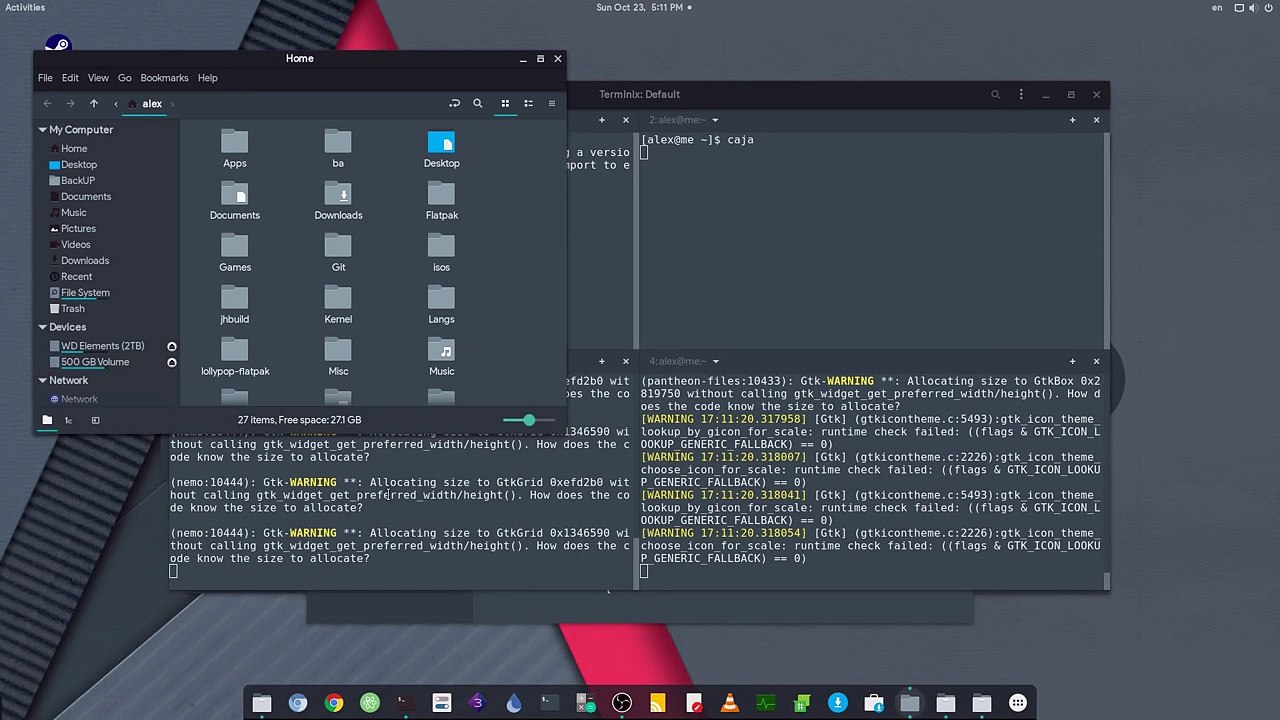Eject the WD Elements (2TB) drive
This screenshot has height=720, width=1280.
point(172,346)
